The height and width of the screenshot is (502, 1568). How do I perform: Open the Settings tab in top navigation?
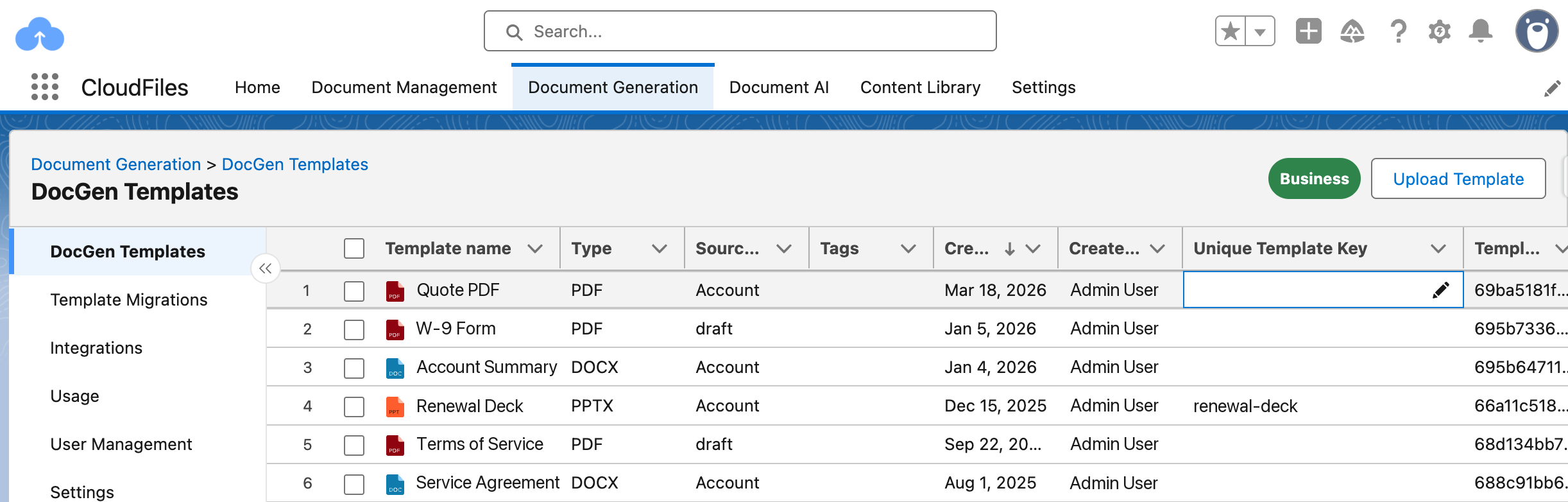point(1043,87)
